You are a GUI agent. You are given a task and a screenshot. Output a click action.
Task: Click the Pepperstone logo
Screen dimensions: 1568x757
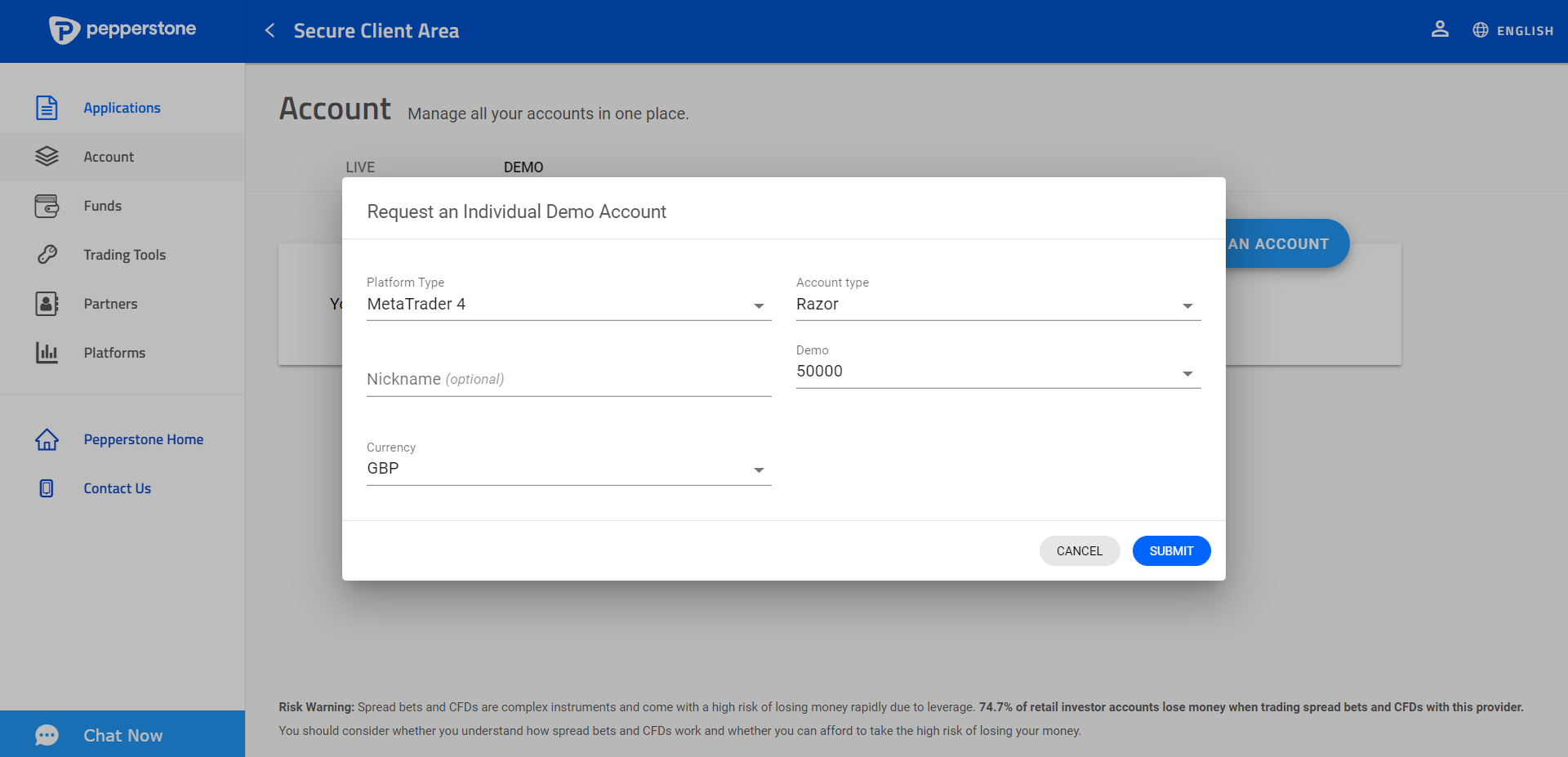122,30
